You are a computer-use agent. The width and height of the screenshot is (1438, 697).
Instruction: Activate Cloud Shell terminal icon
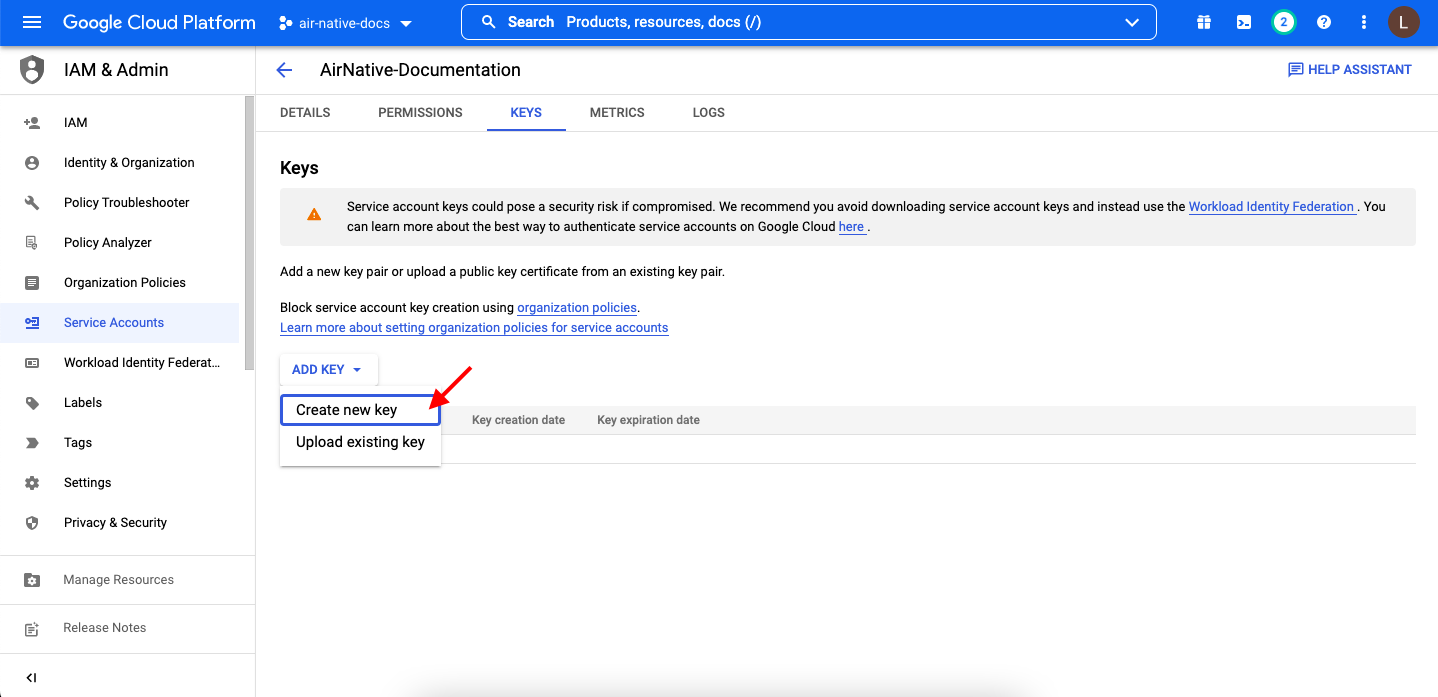[x=1244, y=22]
